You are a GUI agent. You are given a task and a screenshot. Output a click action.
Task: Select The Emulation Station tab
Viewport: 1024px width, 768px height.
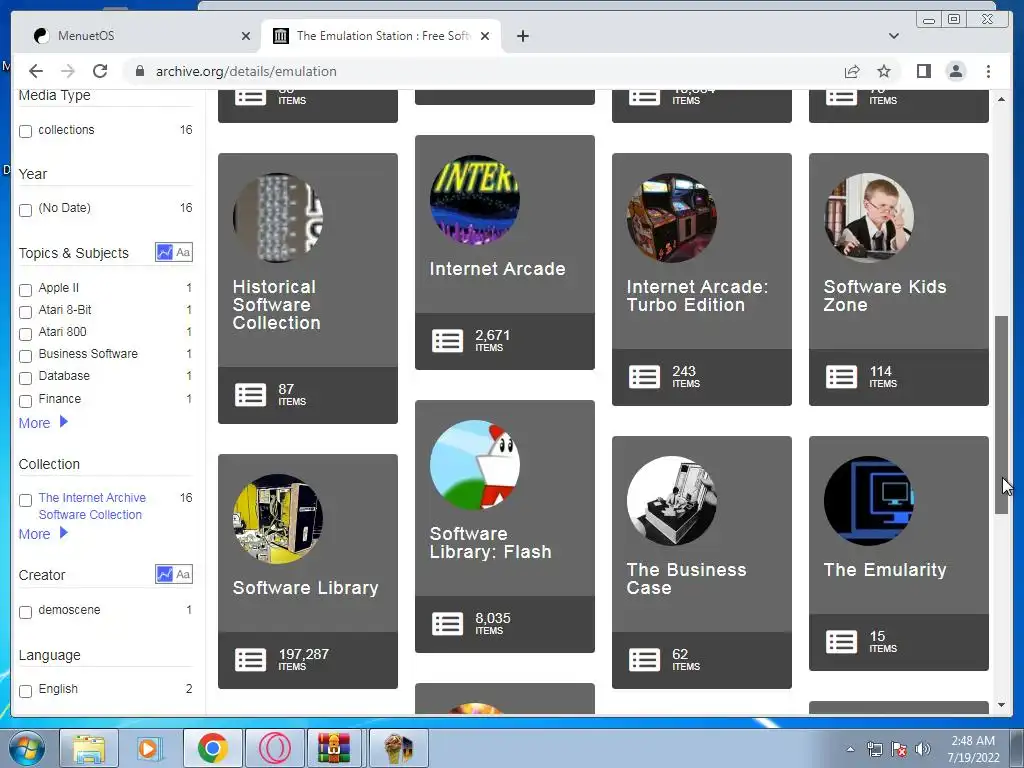tap(381, 36)
